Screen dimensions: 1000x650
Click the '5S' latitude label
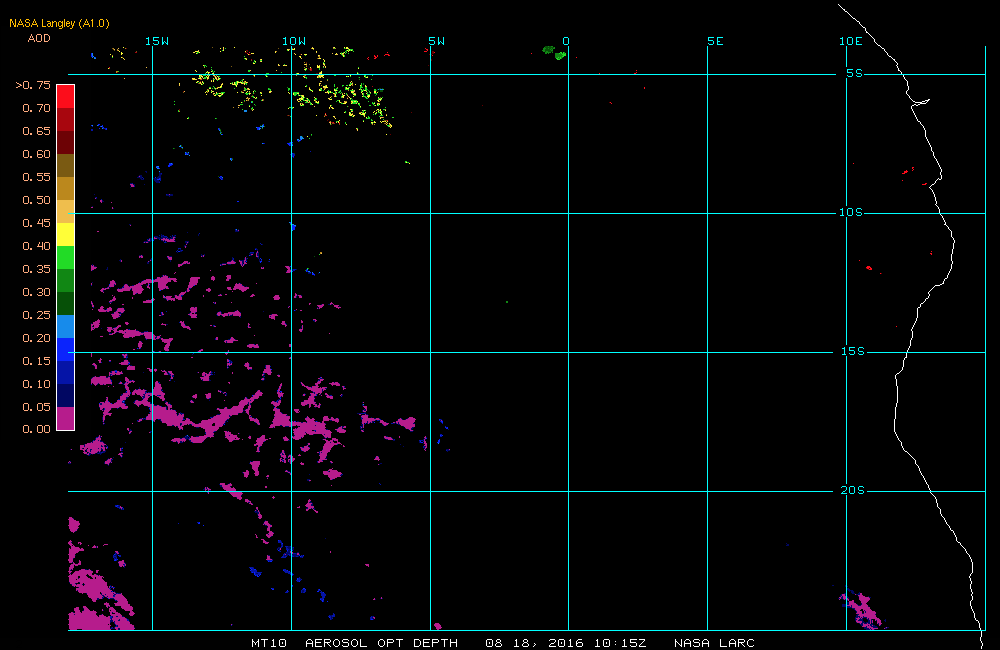pyautogui.click(x=855, y=73)
